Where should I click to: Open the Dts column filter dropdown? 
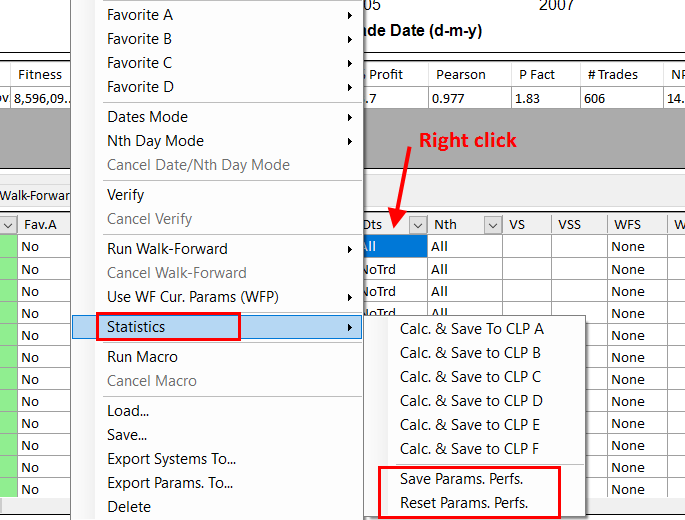tap(418, 225)
